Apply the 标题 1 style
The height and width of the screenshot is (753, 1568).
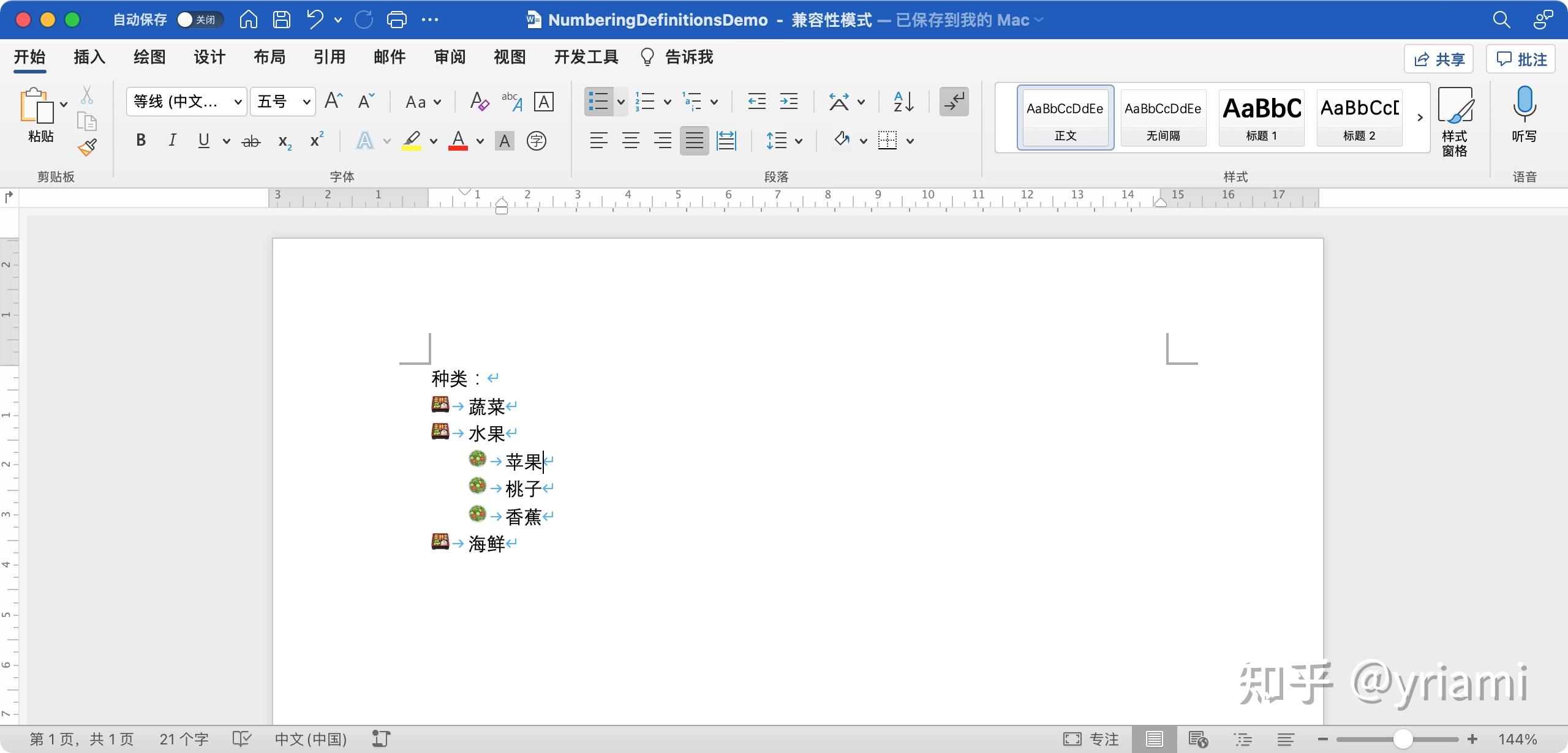tap(1262, 118)
